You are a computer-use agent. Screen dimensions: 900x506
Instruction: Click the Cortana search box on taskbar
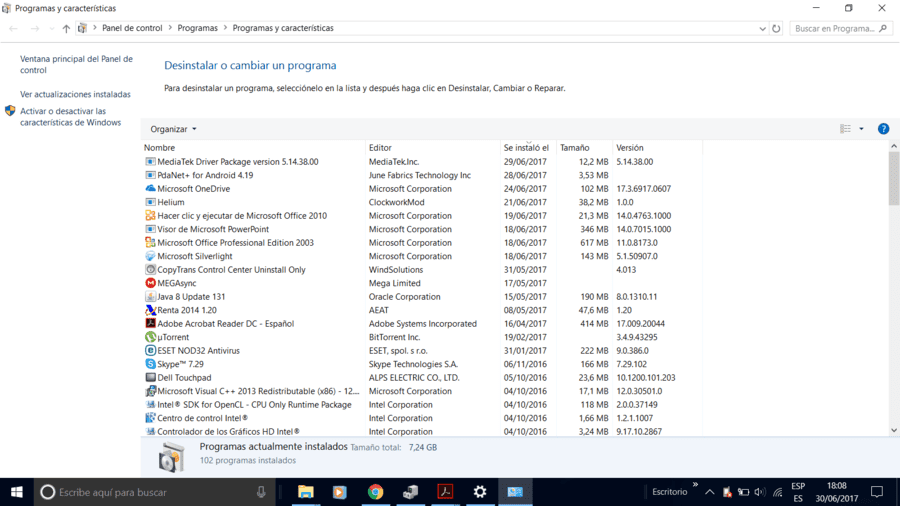point(155,492)
